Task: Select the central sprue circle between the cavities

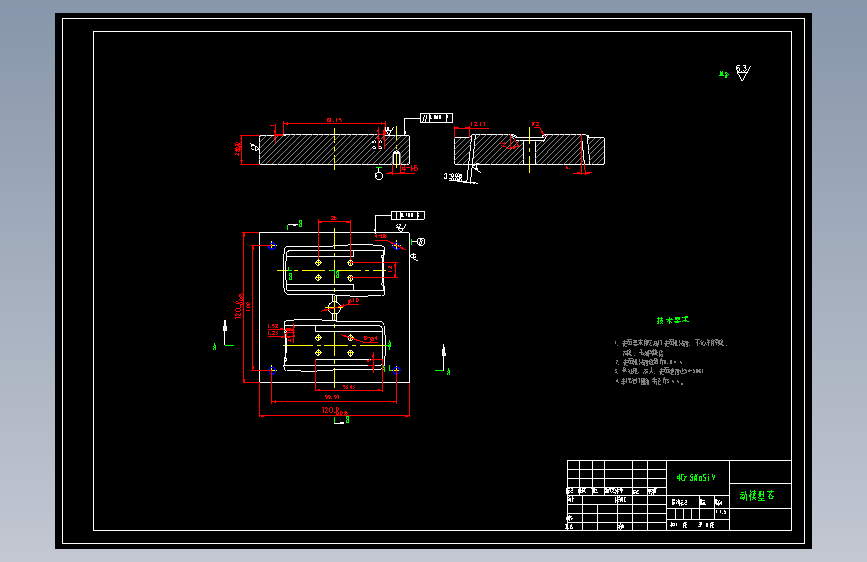Action: (335, 308)
